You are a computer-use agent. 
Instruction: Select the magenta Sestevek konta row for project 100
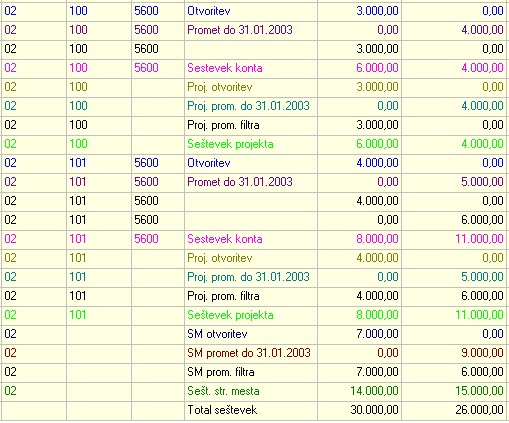[254, 68]
